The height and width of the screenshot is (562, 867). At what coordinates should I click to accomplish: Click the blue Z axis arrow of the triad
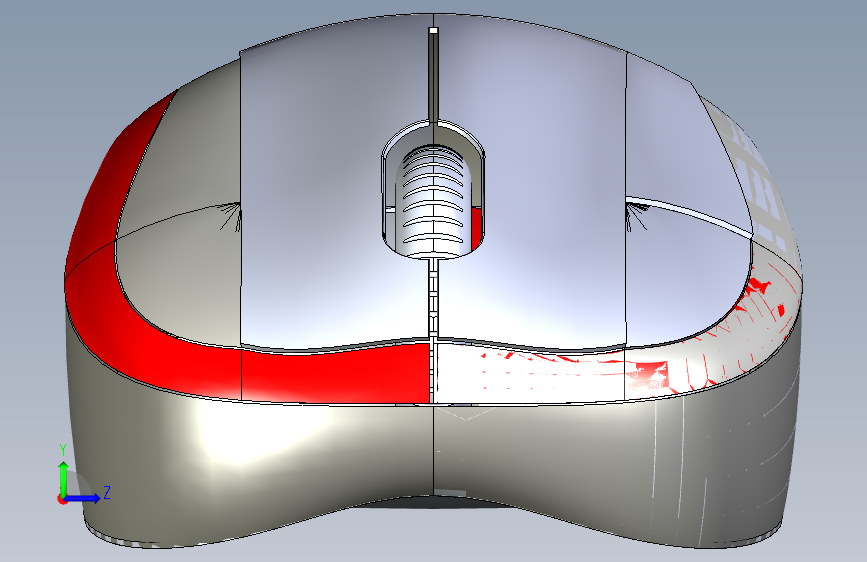pyautogui.click(x=84, y=498)
